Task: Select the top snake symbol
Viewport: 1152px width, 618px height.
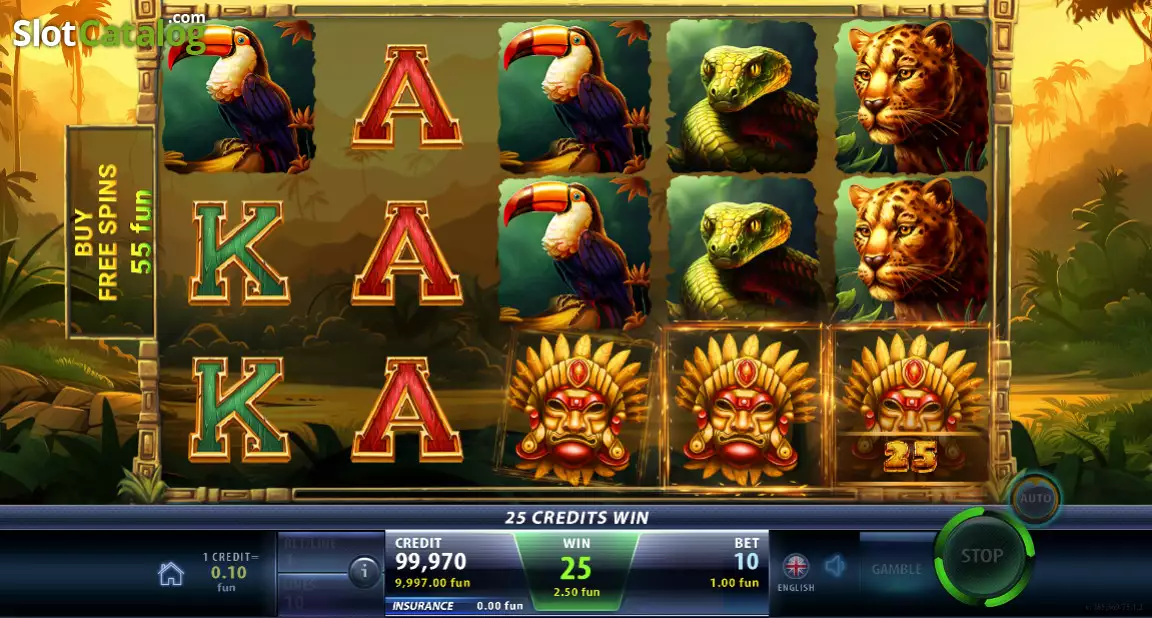Action: [x=743, y=96]
